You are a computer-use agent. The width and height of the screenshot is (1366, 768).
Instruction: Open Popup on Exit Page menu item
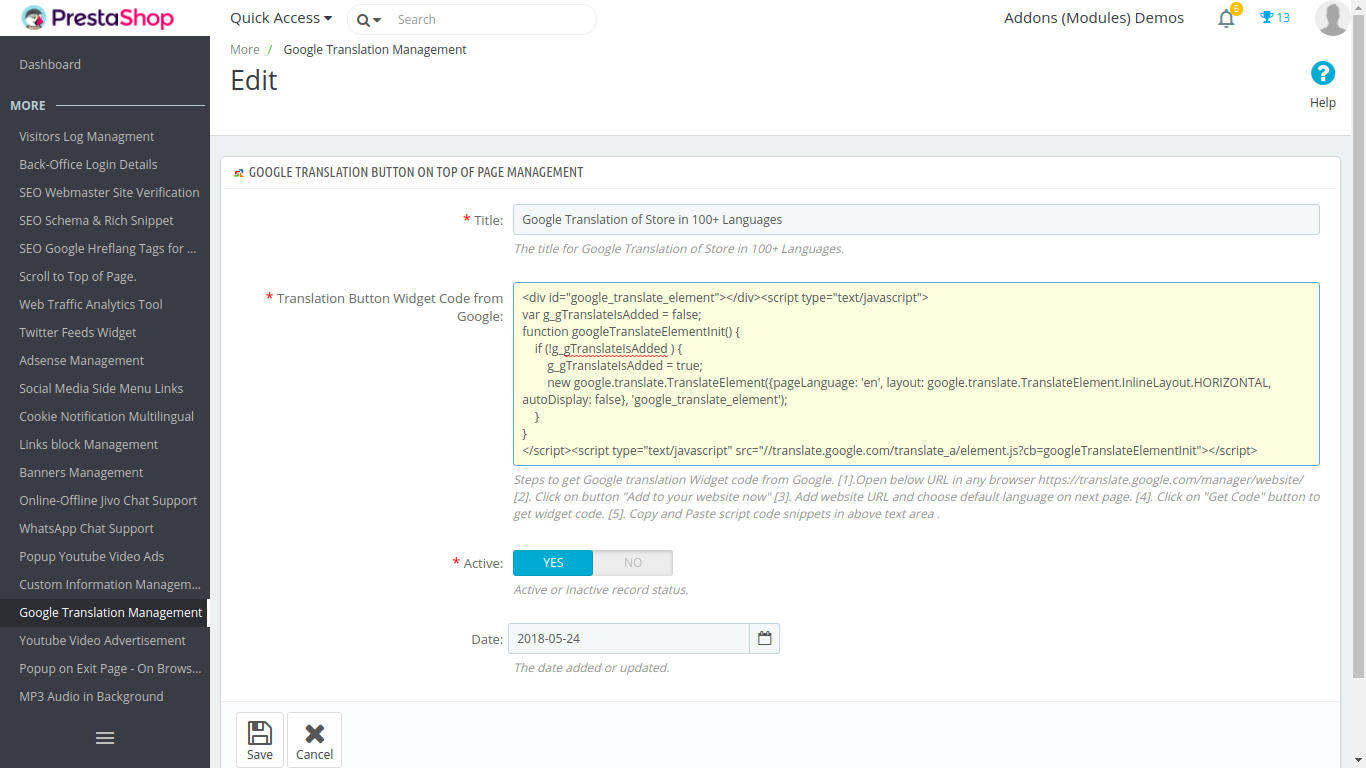110,668
